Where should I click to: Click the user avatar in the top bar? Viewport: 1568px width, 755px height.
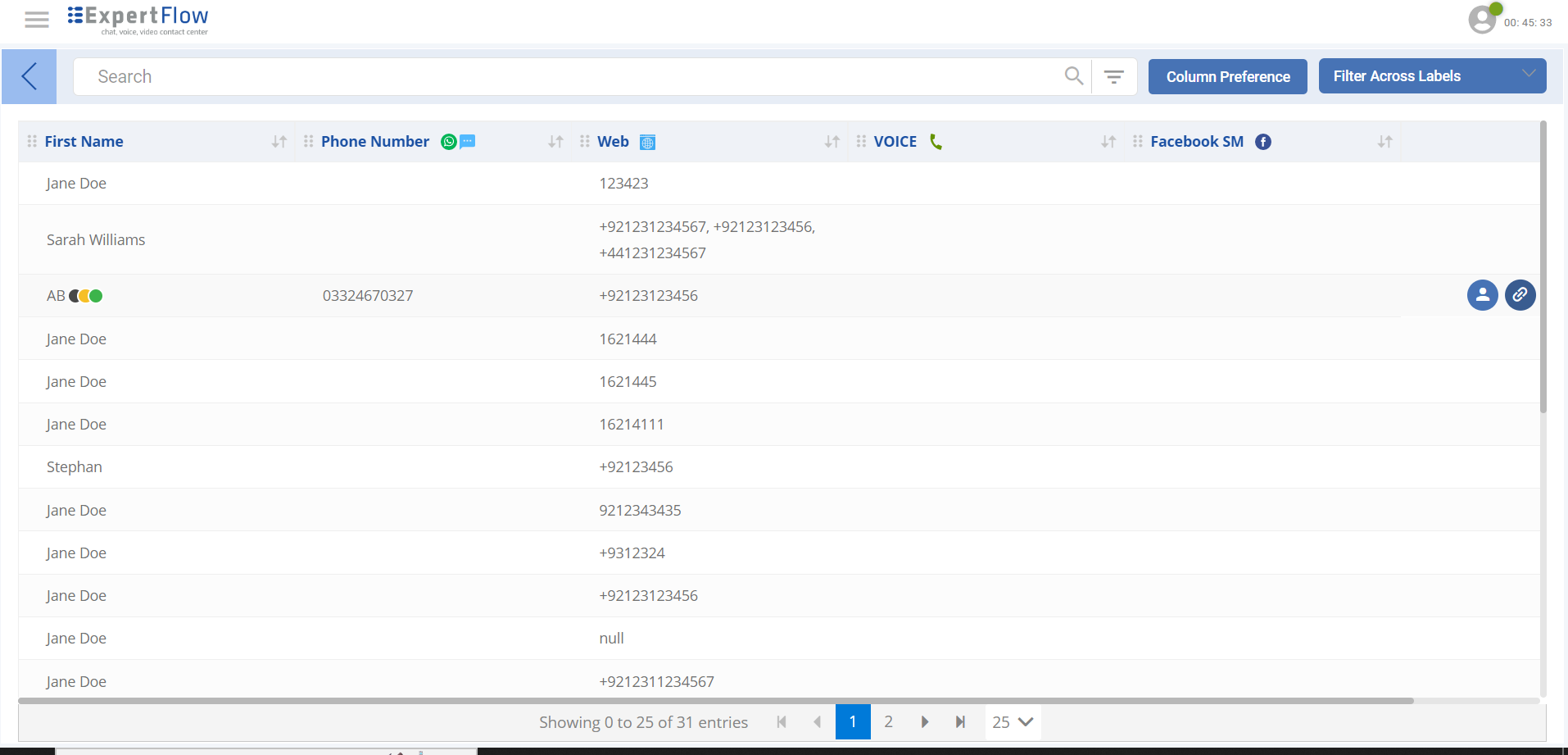[x=1483, y=18]
